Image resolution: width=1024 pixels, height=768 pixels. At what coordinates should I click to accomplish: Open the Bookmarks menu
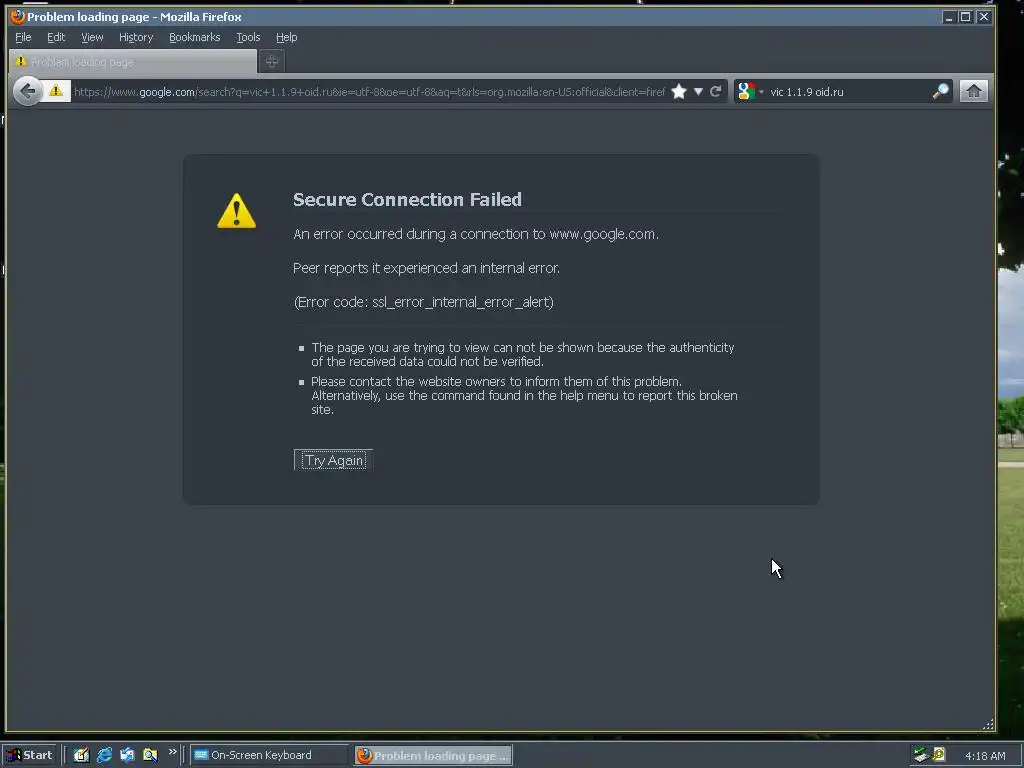[x=195, y=37]
